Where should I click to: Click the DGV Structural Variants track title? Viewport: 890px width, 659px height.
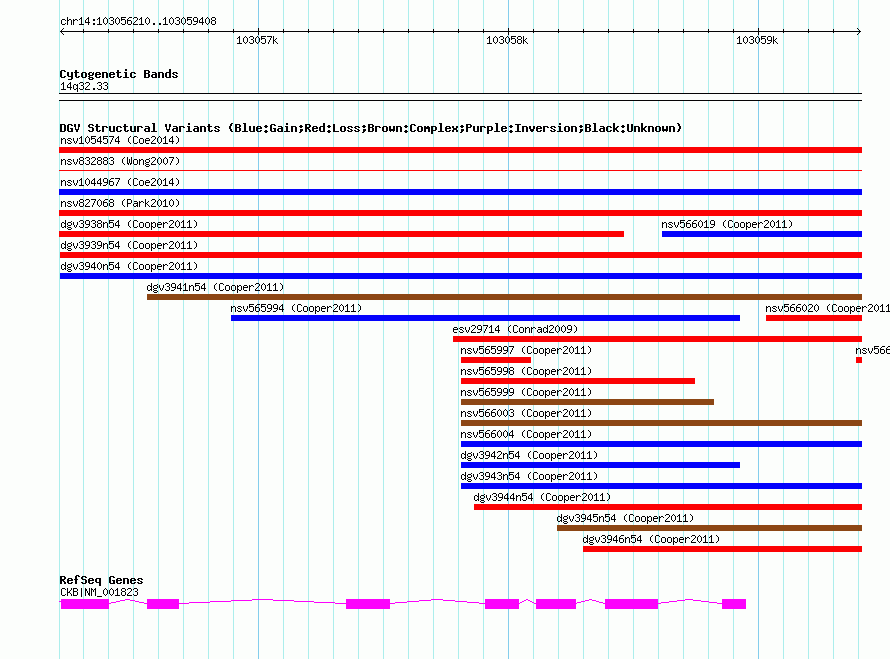click(371, 128)
